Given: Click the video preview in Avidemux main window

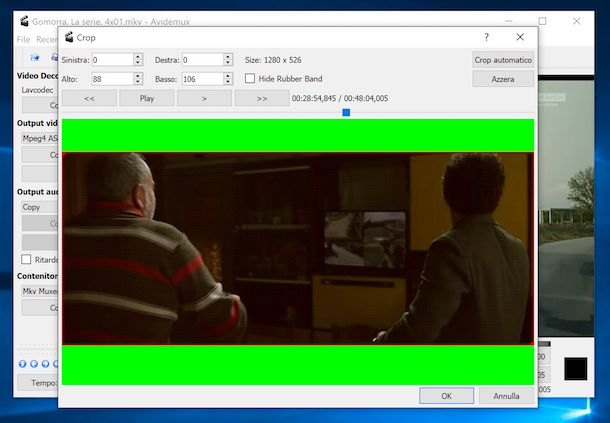Looking at the screenshot, I should pyautogui.click(x=566, y=208).
